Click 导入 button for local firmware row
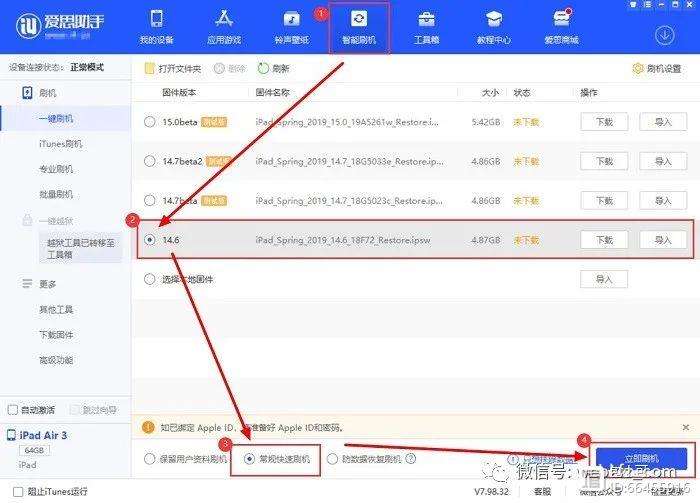Viewport: 700px width, 503px height. 604,279
